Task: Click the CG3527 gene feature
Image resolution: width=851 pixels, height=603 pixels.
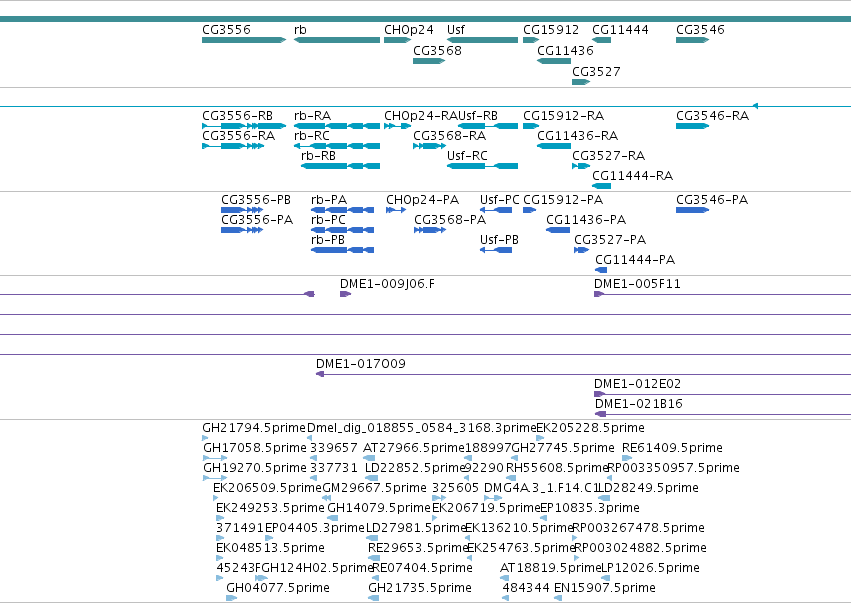Action: [581, 82]
